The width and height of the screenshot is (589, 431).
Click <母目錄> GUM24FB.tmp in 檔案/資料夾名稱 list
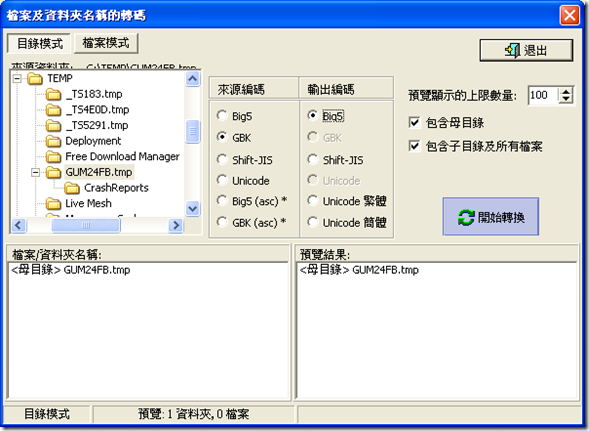71,270
